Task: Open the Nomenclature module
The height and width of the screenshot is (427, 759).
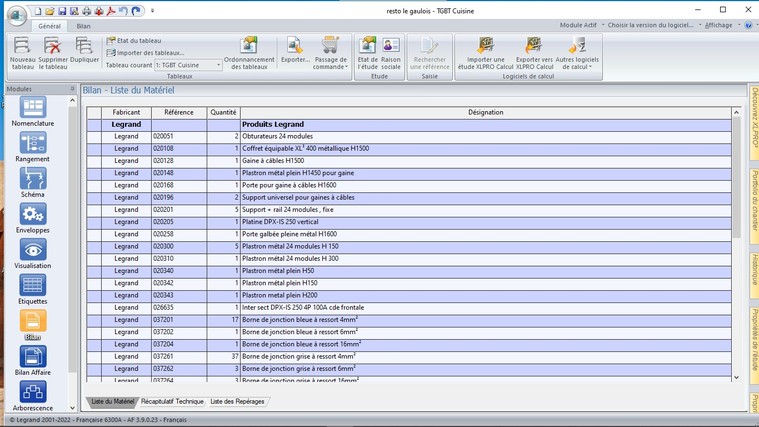Action: pyautogui.click(x=33, y=109)
